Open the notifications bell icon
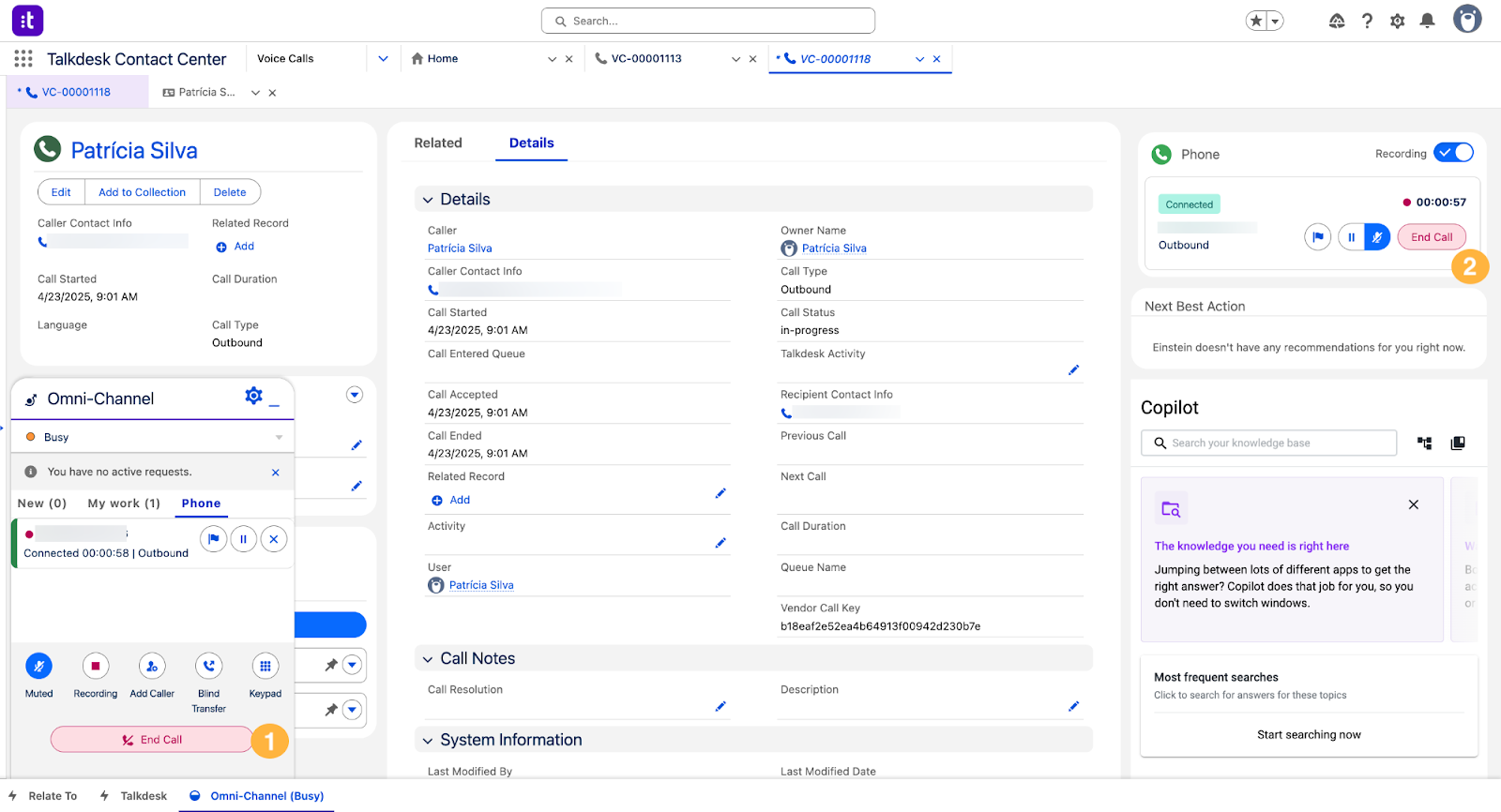Image resolution: width=1501 pixels, height=812 pixels. [1427, 21]
